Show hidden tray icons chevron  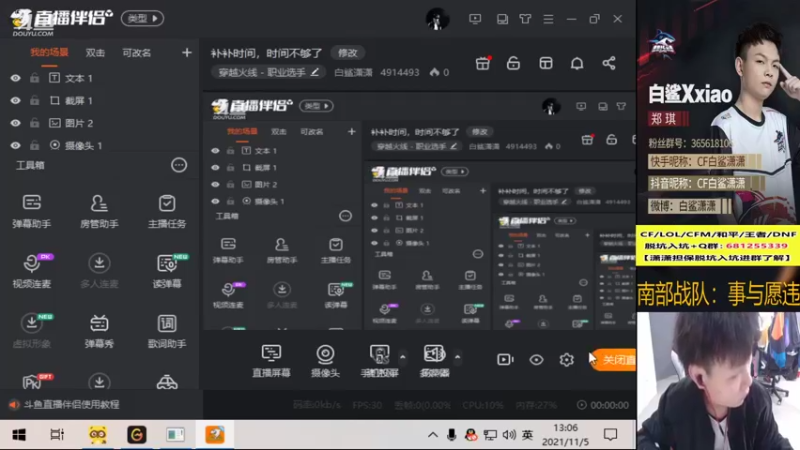click(433, 435)
